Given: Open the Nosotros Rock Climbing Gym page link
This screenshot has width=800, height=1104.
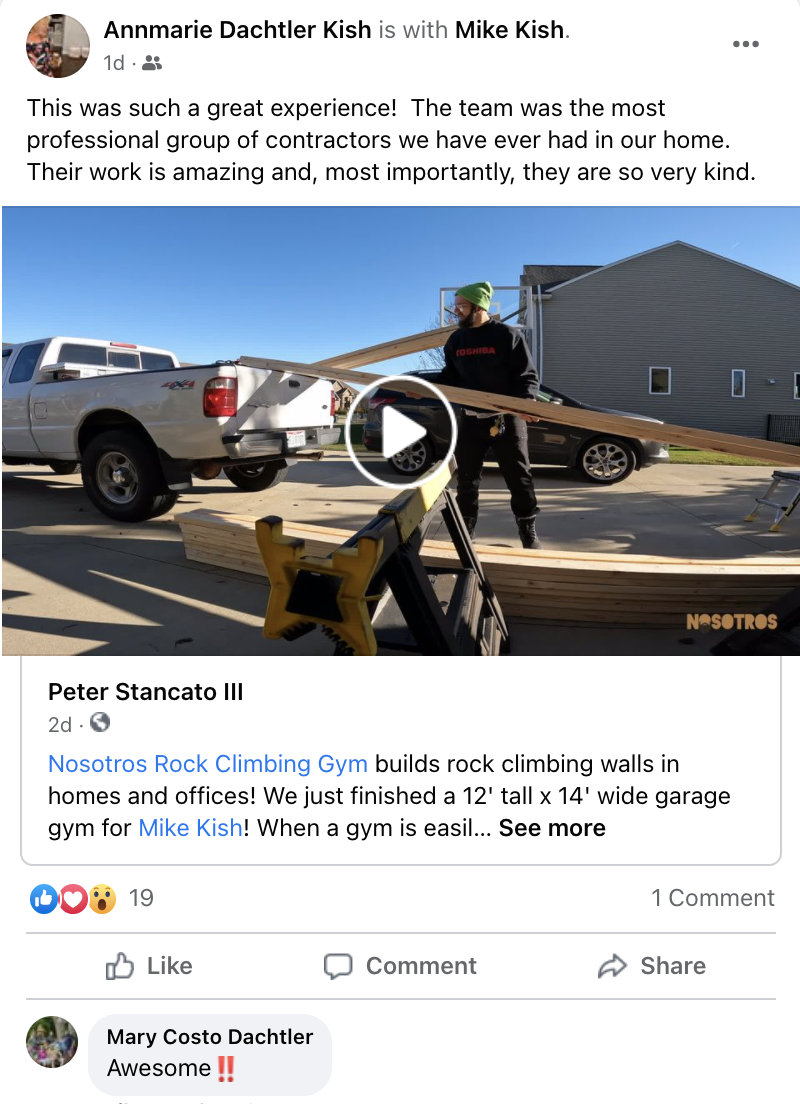Looking at the screenshot, I should 208,764.
